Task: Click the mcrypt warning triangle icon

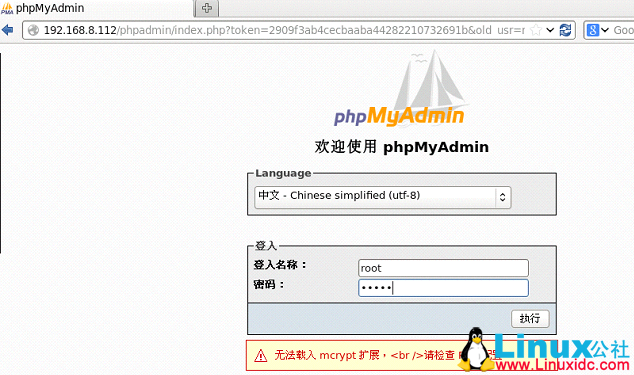Action: click(x=261, y=356)
